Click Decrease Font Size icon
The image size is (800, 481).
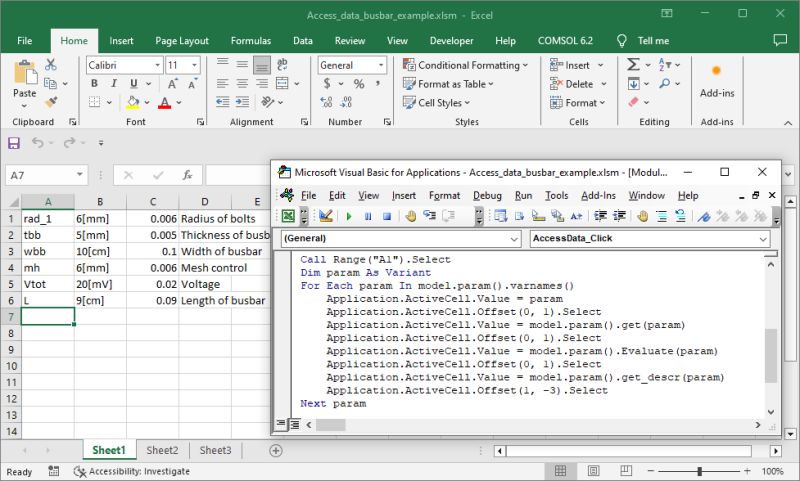(192, 84)
